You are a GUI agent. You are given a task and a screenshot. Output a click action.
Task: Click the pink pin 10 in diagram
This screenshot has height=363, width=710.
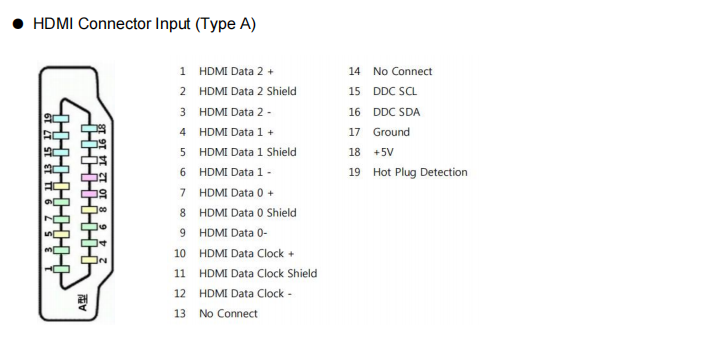pyautogui.click(x=89, y=194)
